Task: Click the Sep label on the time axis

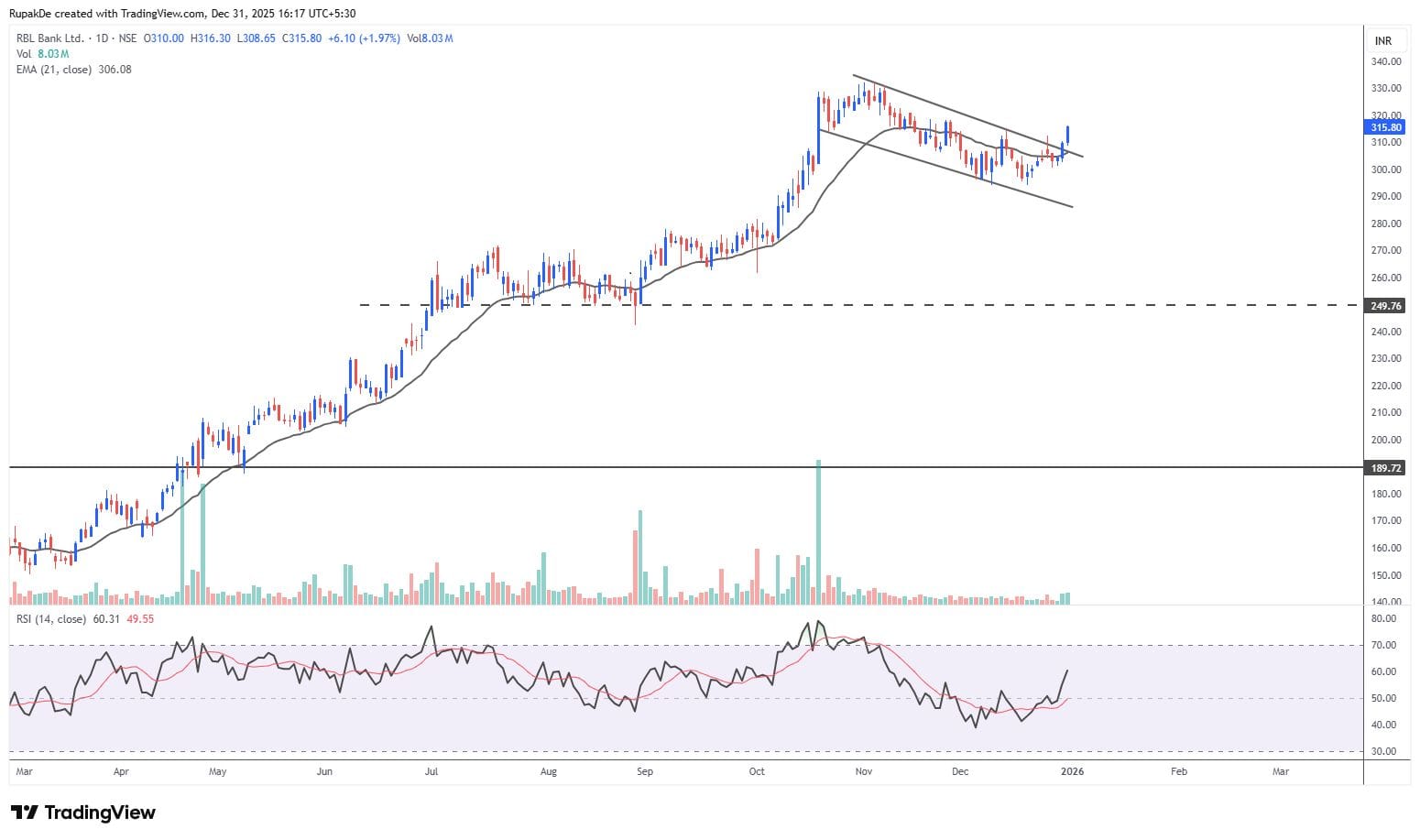Action: click(645, 772)
